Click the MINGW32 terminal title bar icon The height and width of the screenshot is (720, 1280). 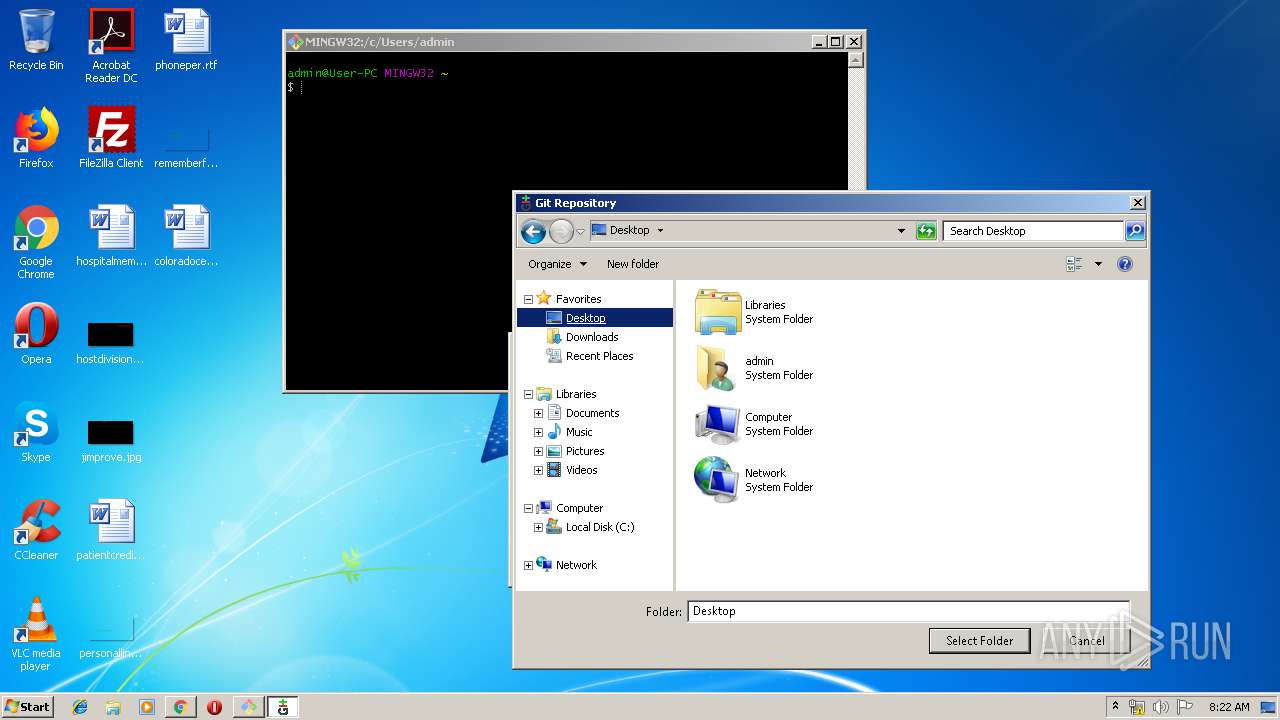[x=295, y=42]
